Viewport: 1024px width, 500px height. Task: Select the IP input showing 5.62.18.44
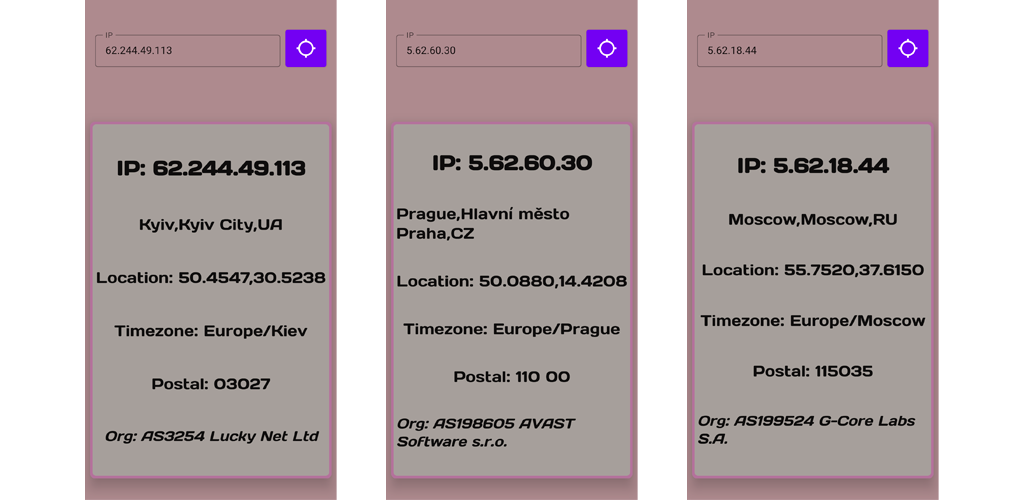[789, 51]
